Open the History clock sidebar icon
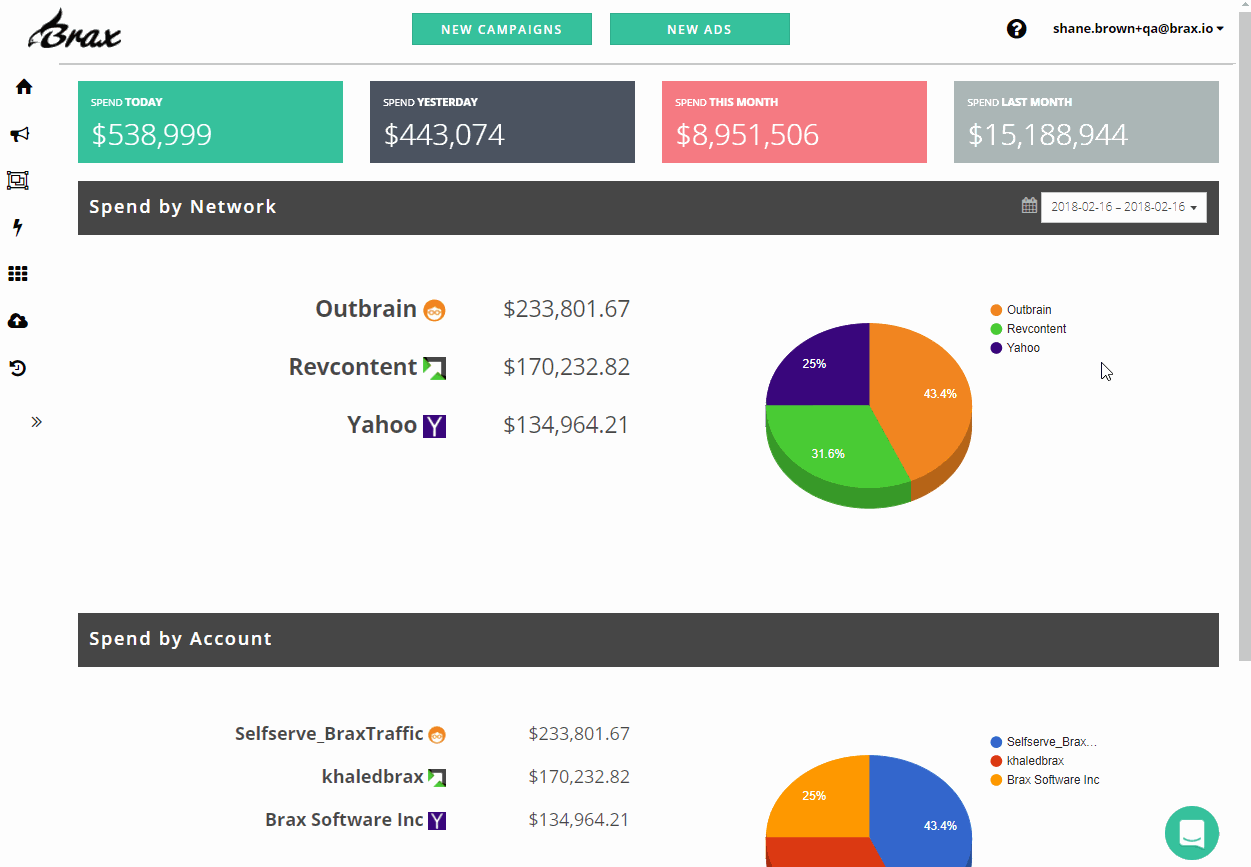The height and width of the screenshot is (867, 1251). 18,368
